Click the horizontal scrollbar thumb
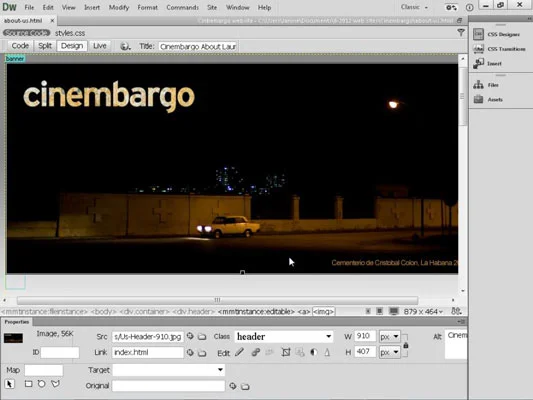This screenshot has height=400, width=533. 218,300
